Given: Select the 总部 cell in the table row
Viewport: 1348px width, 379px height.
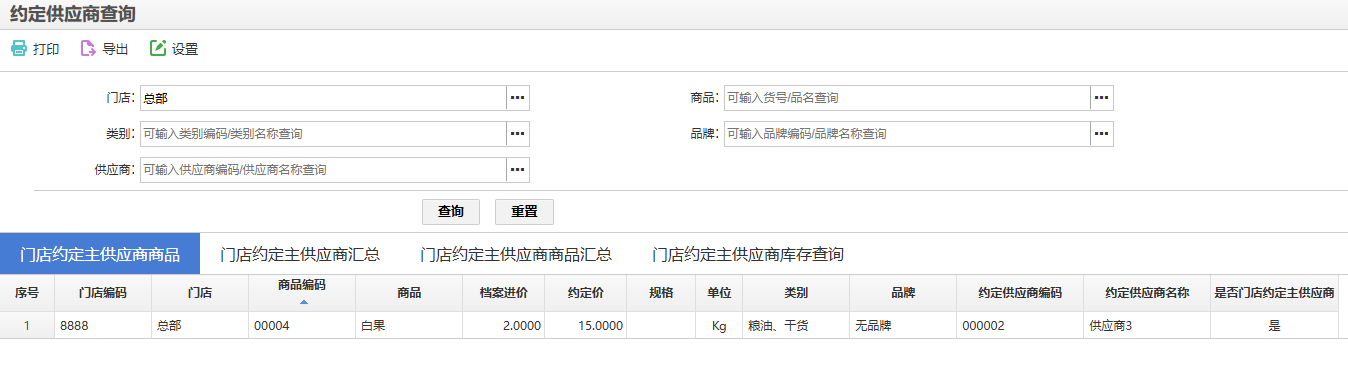Looking at the screenshot, I should (200, 325).
